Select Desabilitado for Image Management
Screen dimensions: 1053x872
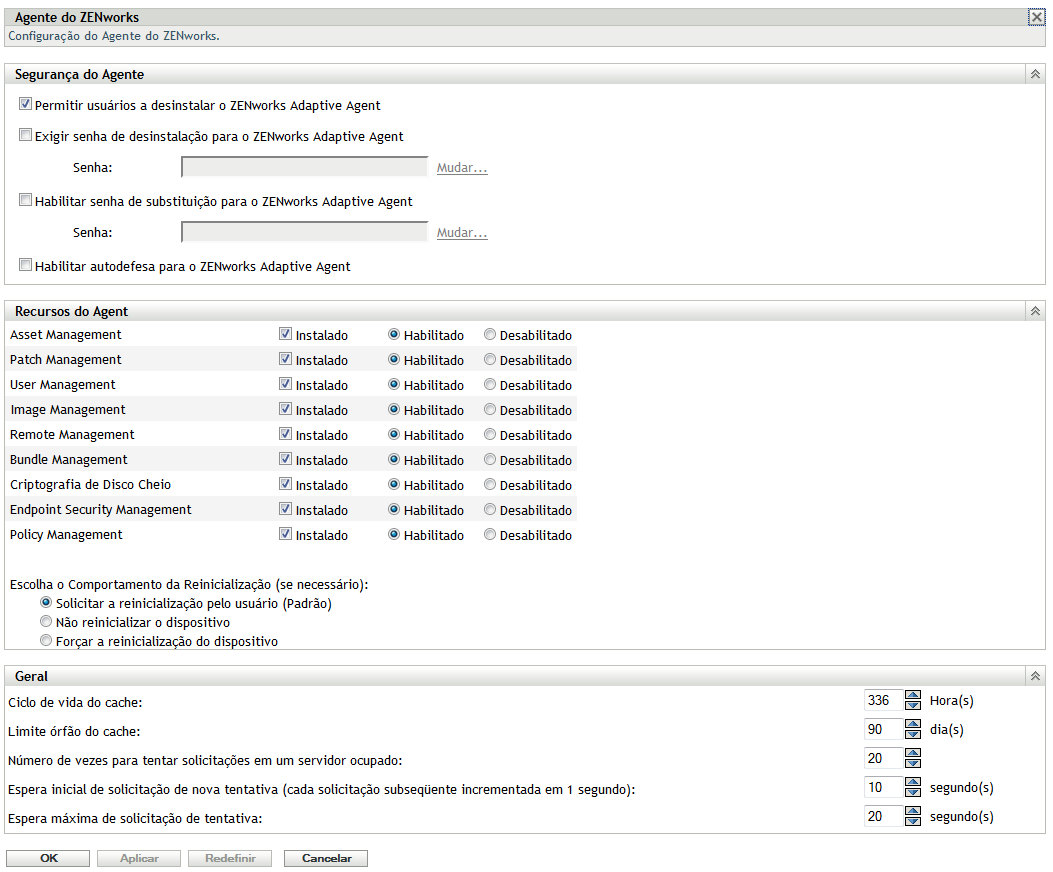[490, 408]
